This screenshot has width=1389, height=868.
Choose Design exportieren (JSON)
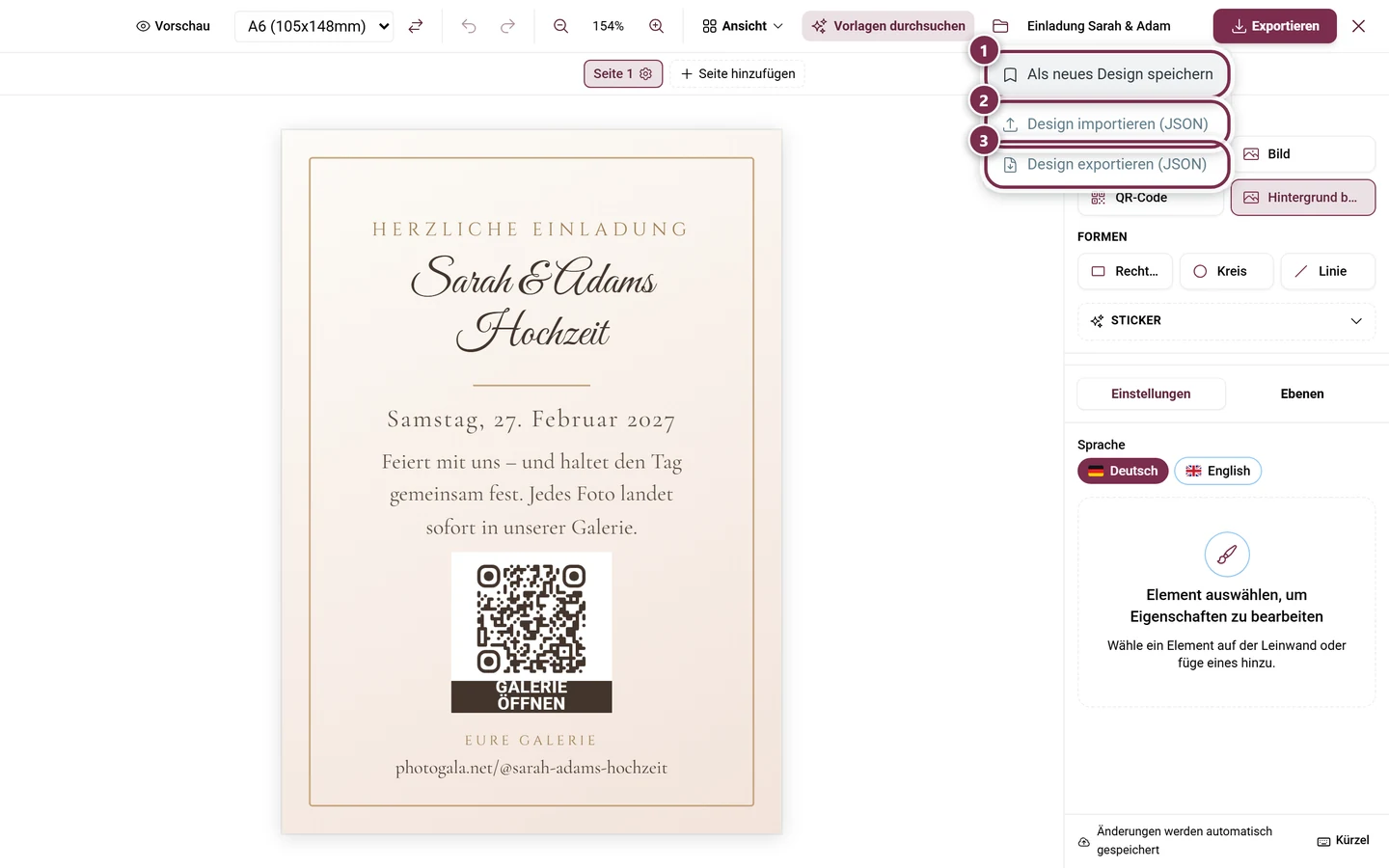[x=1107, y=164]
